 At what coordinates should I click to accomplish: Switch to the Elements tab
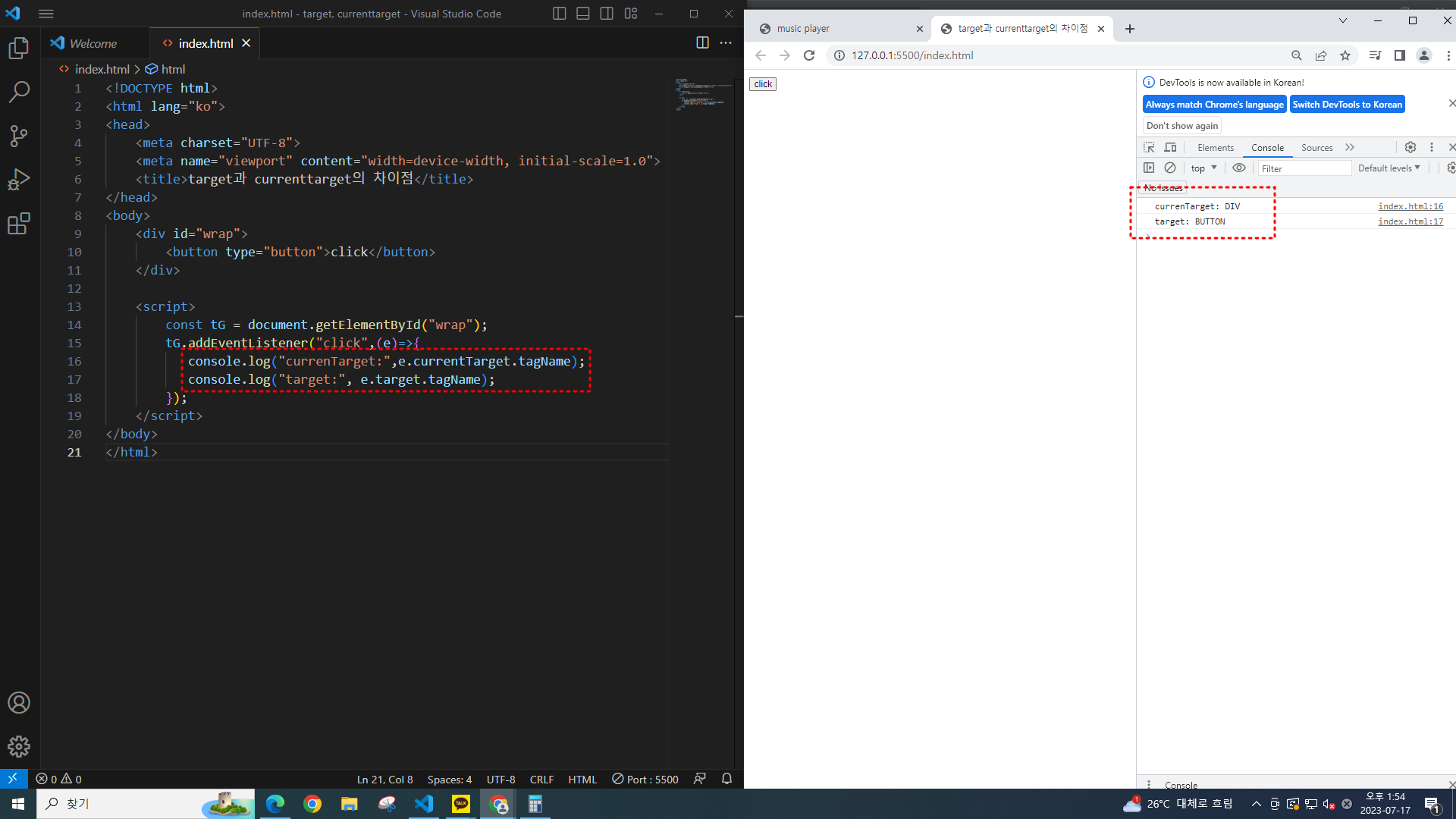(x=1216, y=148)
